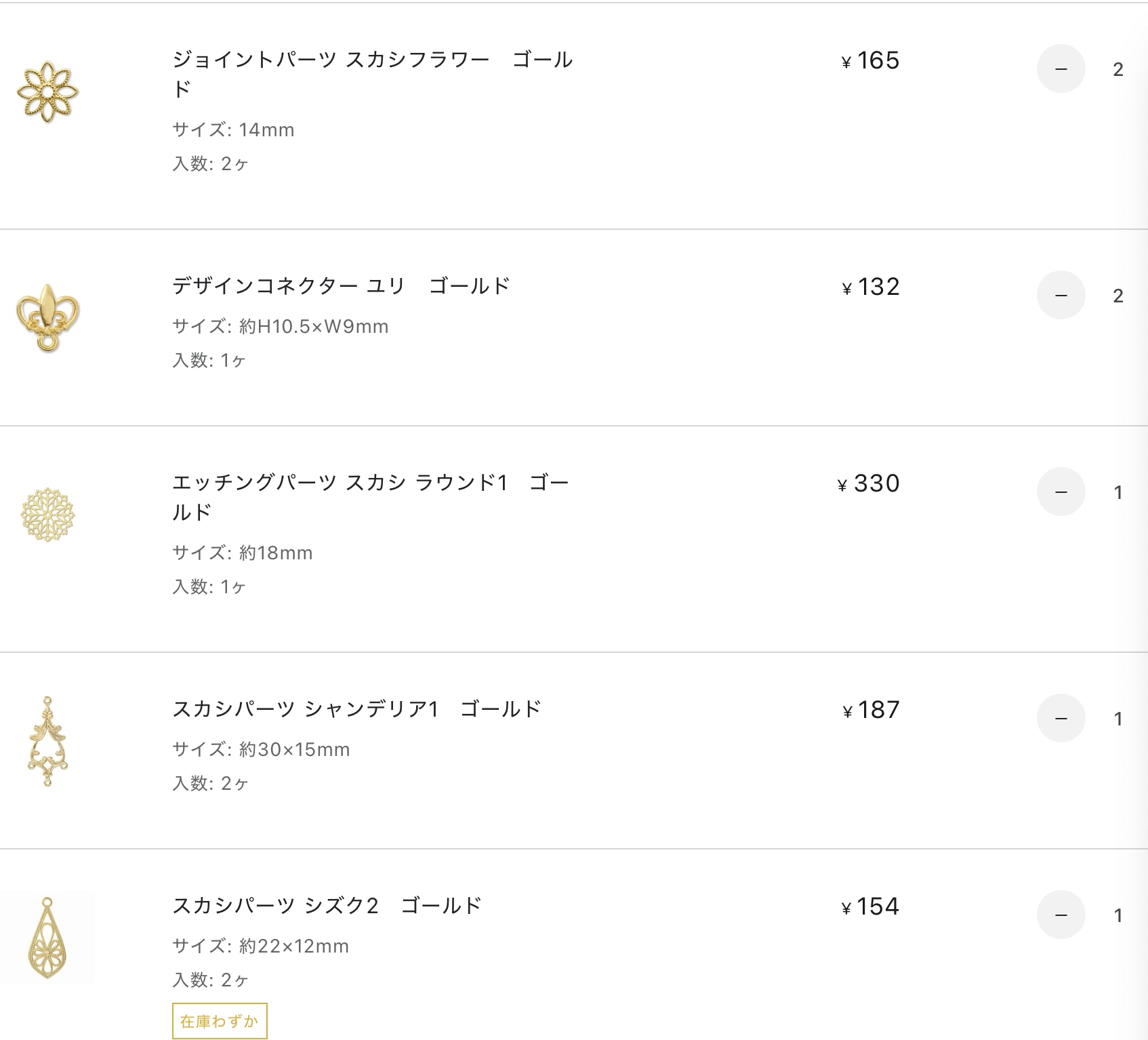Open the chandelier part thumbnail image
This screenshot has width=1148, height=1040.
(x=47, y=741)
